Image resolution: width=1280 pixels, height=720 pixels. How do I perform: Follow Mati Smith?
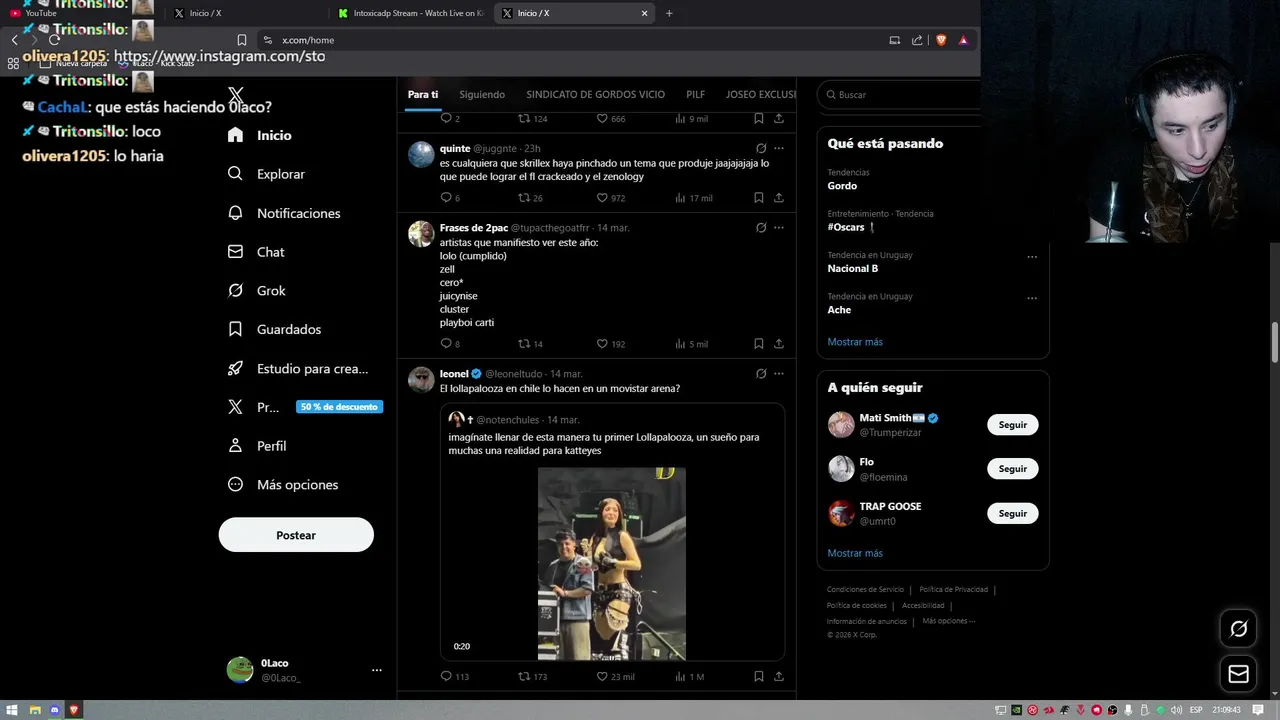point(1012,425)
